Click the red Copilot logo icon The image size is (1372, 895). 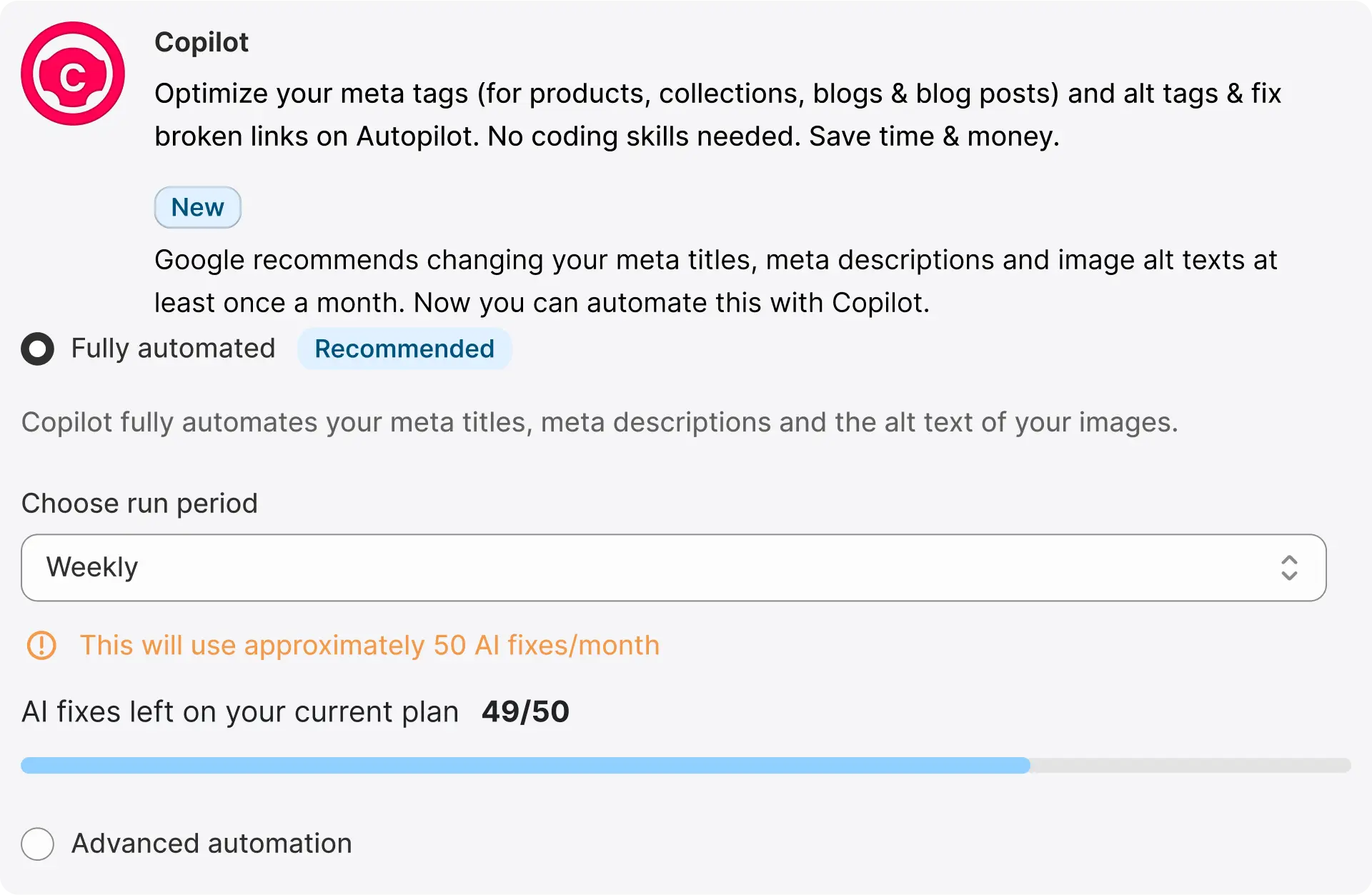(73, 74)
